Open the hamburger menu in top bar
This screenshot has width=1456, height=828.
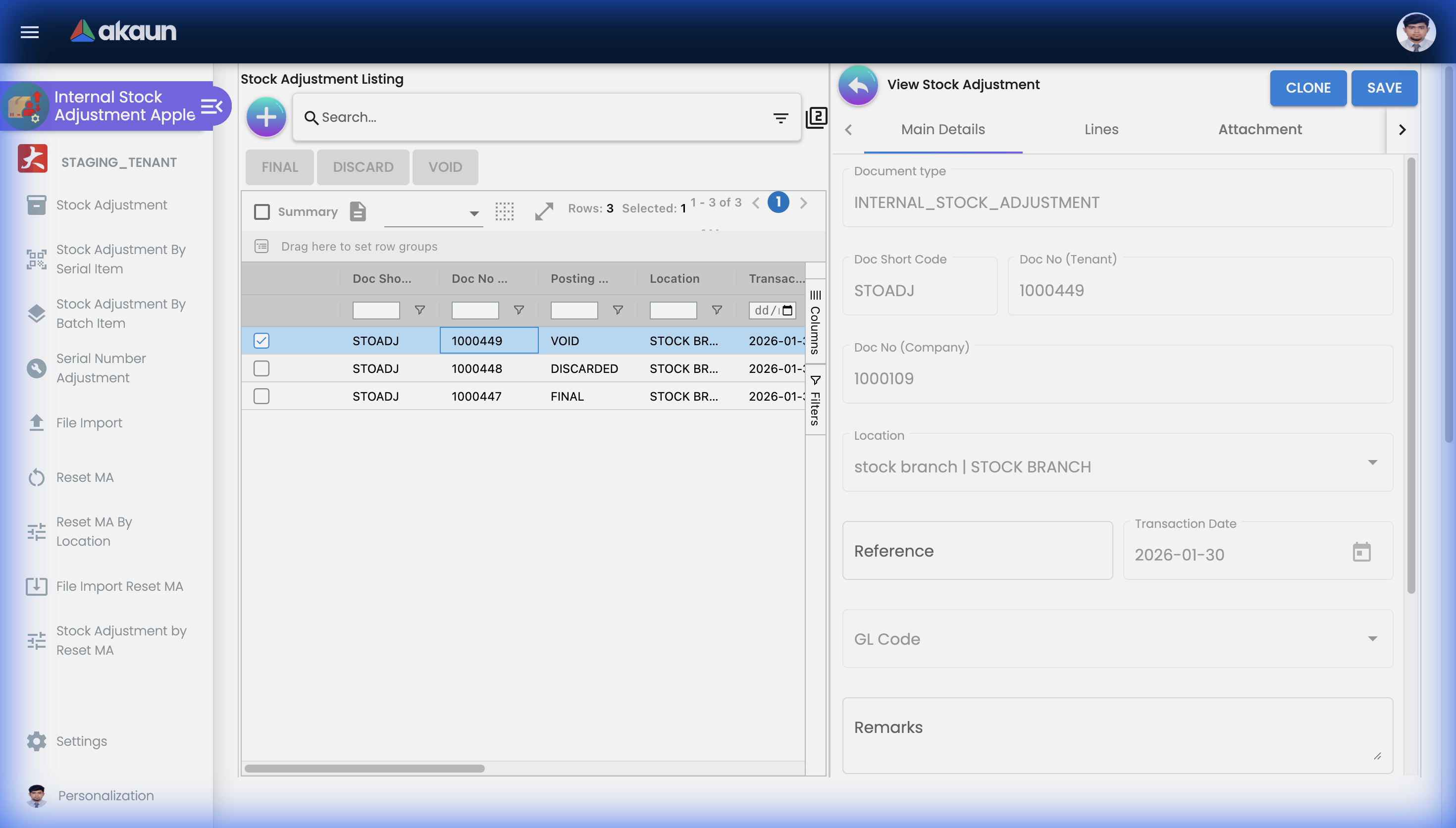point(30,32)
